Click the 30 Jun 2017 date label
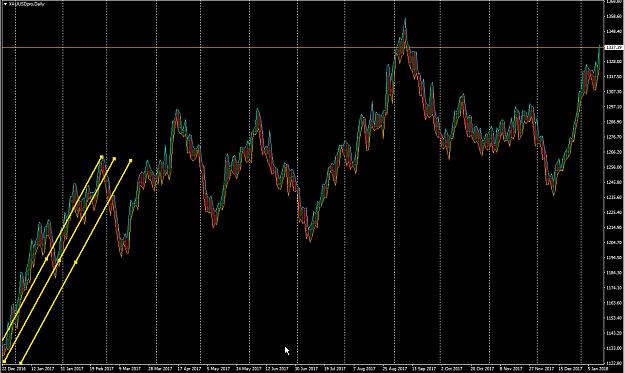The image size is (625, 373). (306, 369)
